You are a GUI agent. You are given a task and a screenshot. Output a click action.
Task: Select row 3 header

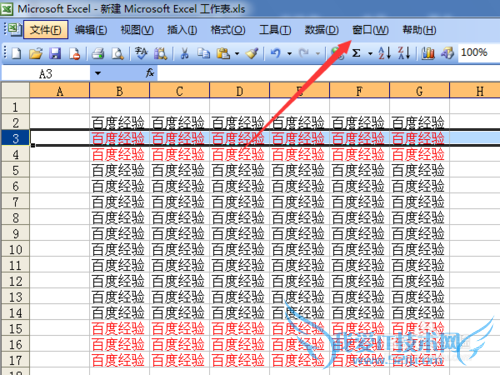click(15, 138)
